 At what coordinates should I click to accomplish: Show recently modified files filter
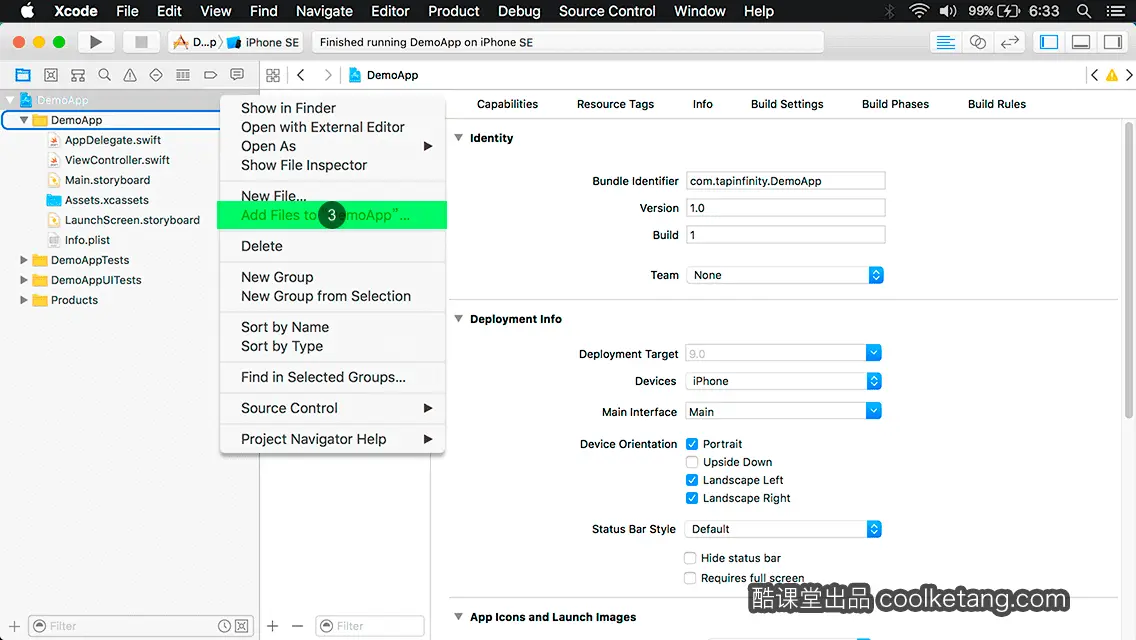[x=225, y=626]
